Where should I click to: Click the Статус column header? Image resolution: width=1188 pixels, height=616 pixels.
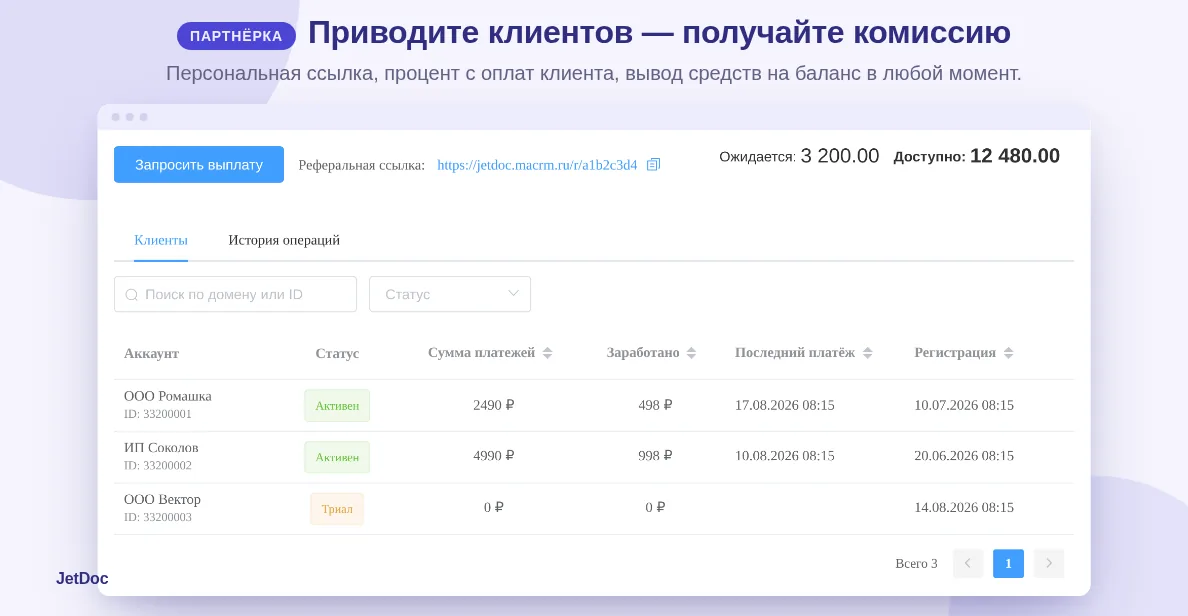coord(337,353)
